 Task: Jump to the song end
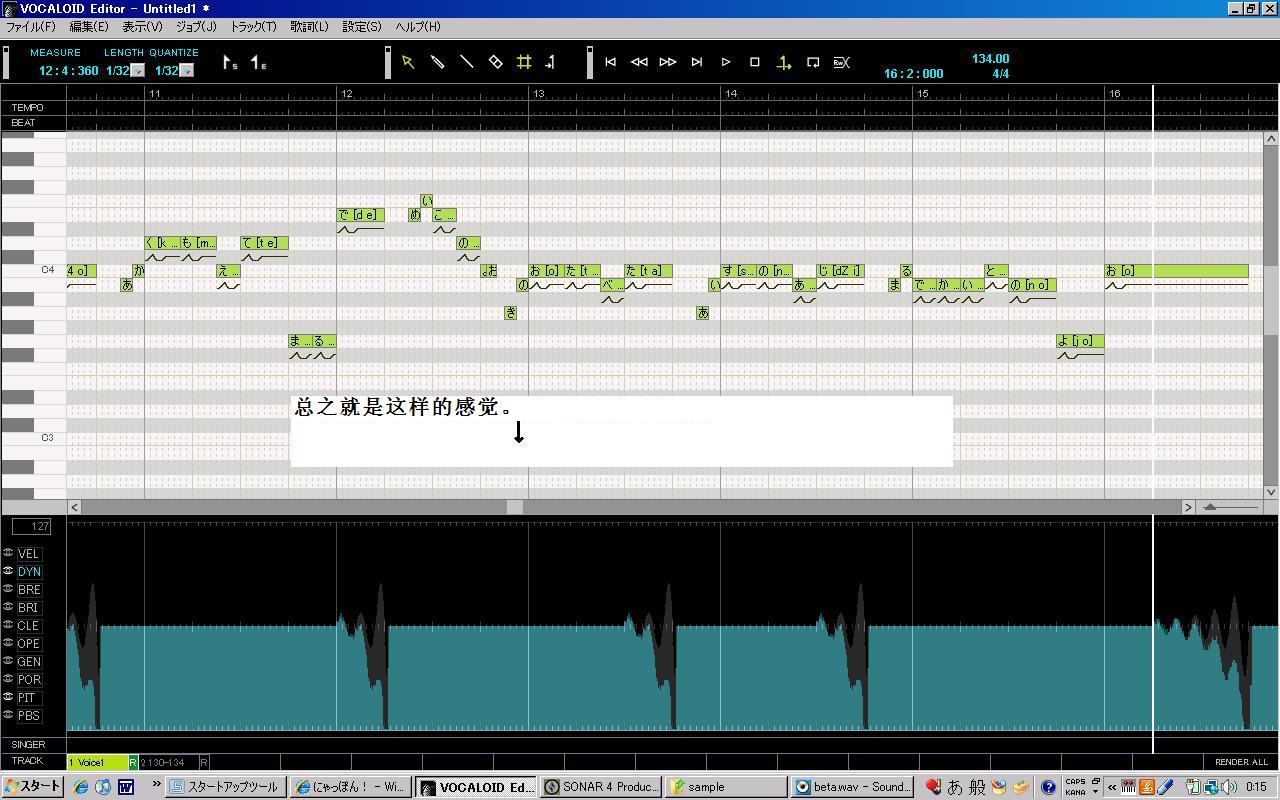click(x=697, y=62)
